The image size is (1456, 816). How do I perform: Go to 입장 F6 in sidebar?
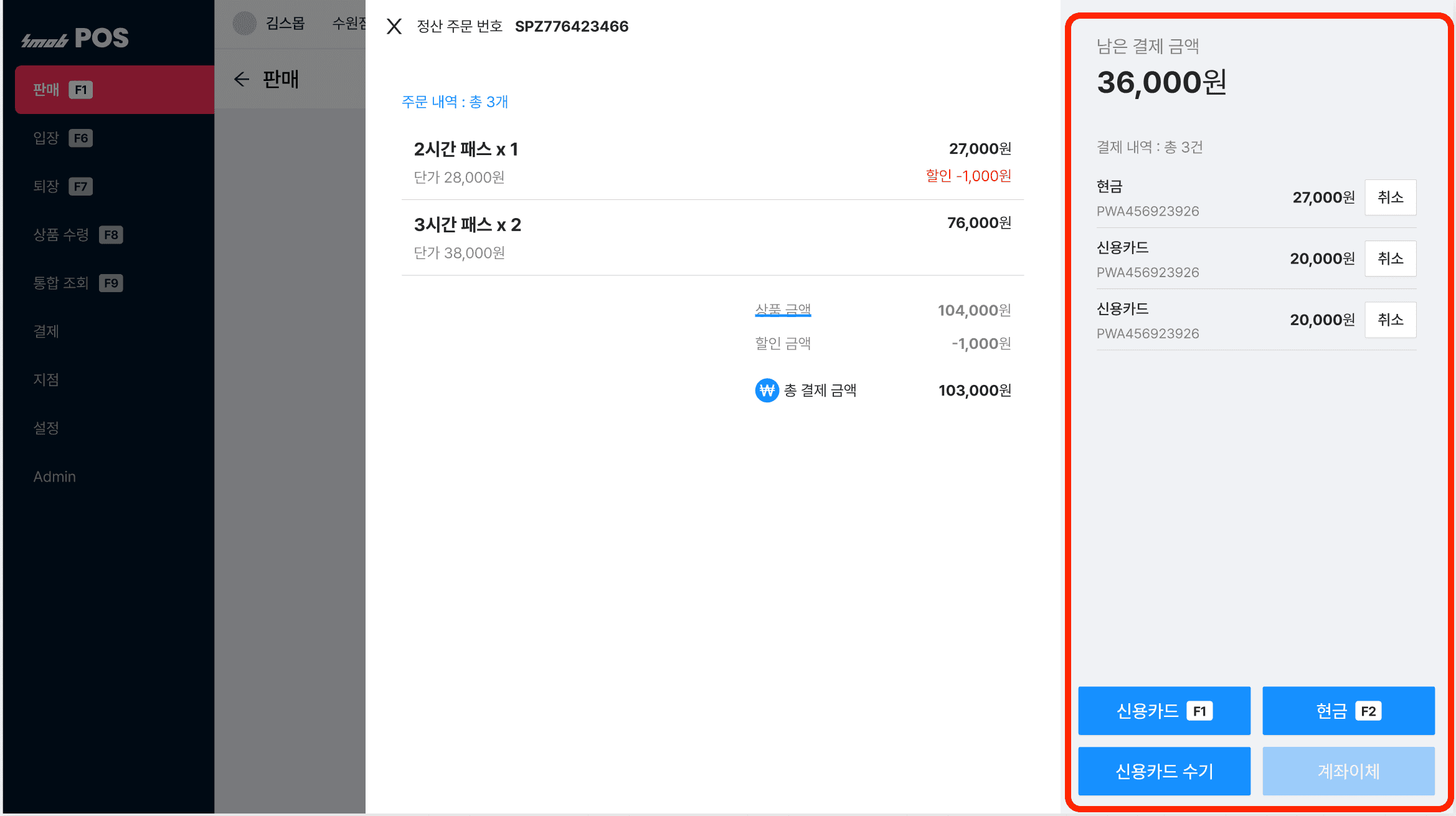click(x=62, y=138)
